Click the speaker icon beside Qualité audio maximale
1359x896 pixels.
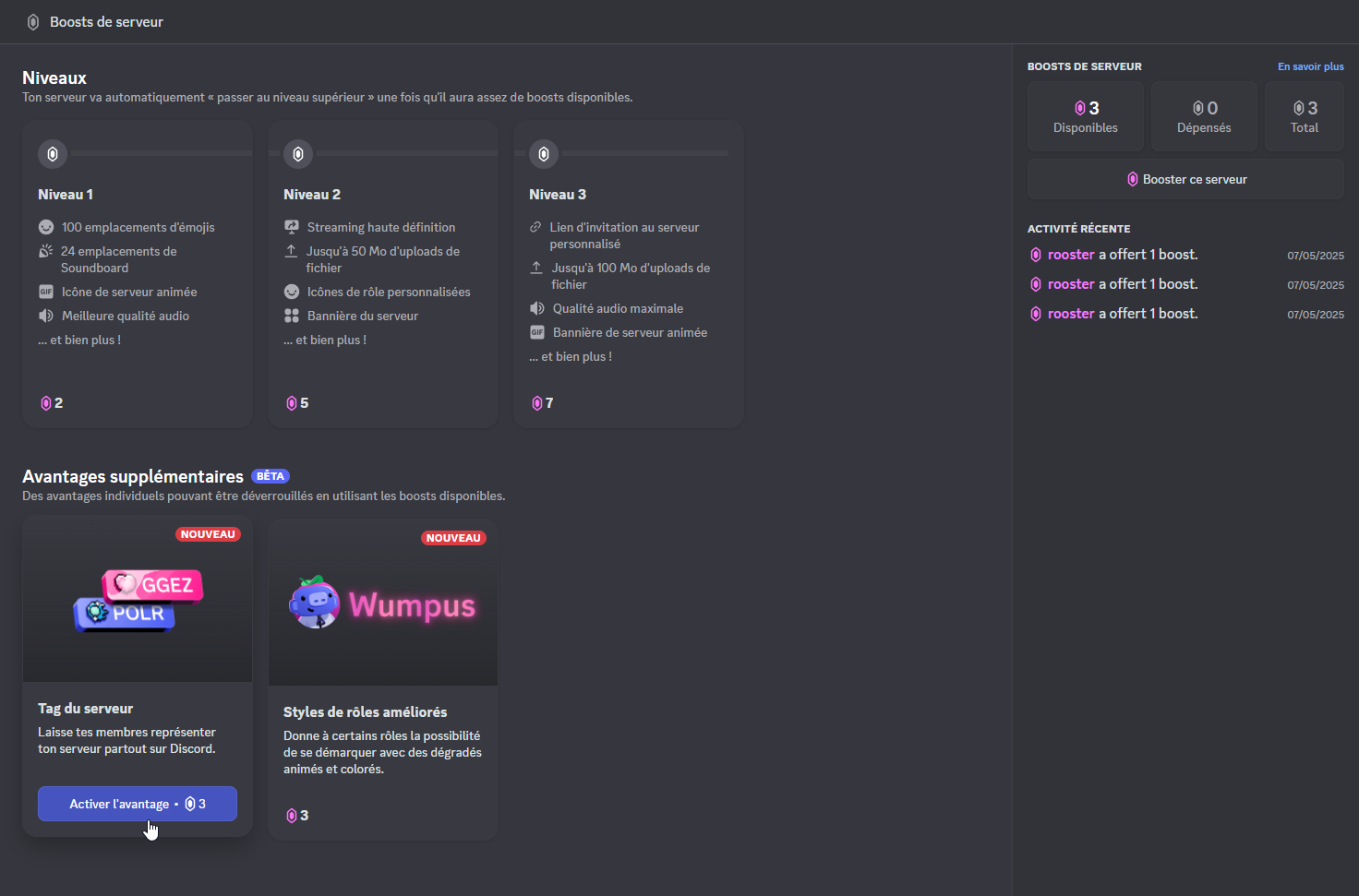(x=537, y=308)
